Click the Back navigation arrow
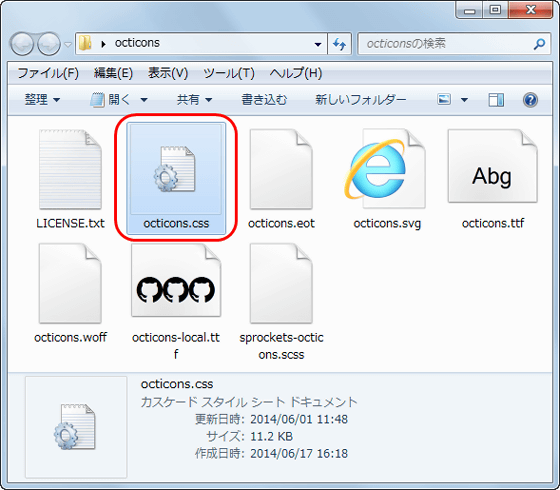The width and height of the screenshot is (560, 490). click(22, 44)
